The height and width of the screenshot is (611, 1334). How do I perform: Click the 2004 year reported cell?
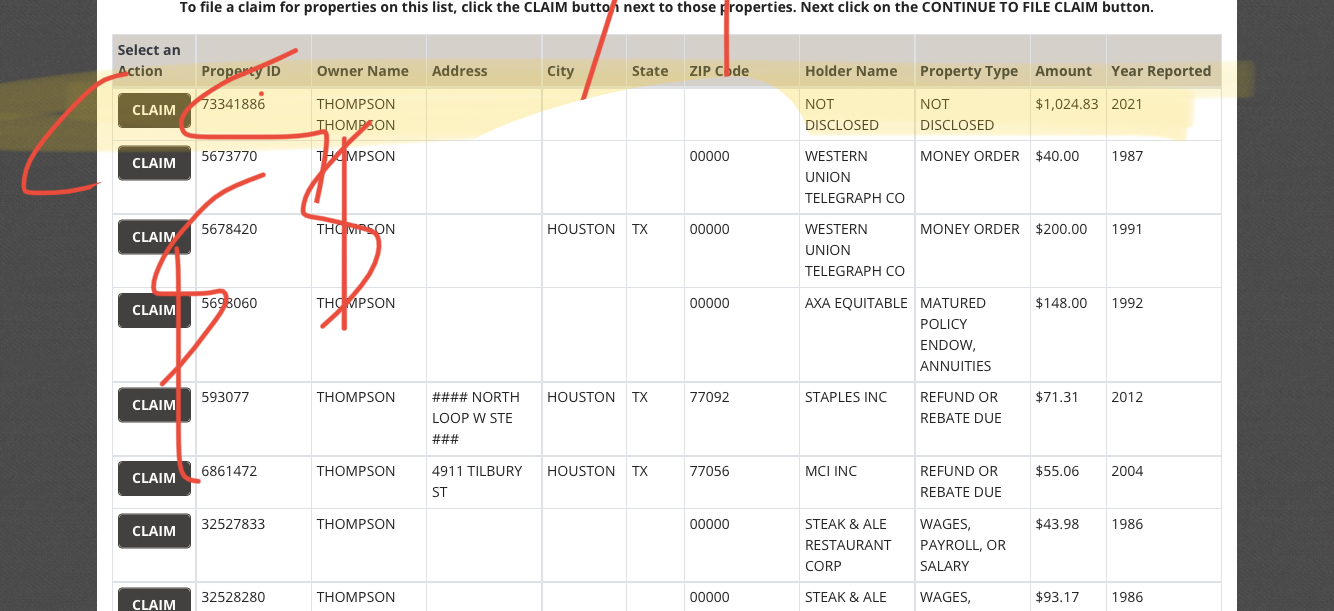1127,471
